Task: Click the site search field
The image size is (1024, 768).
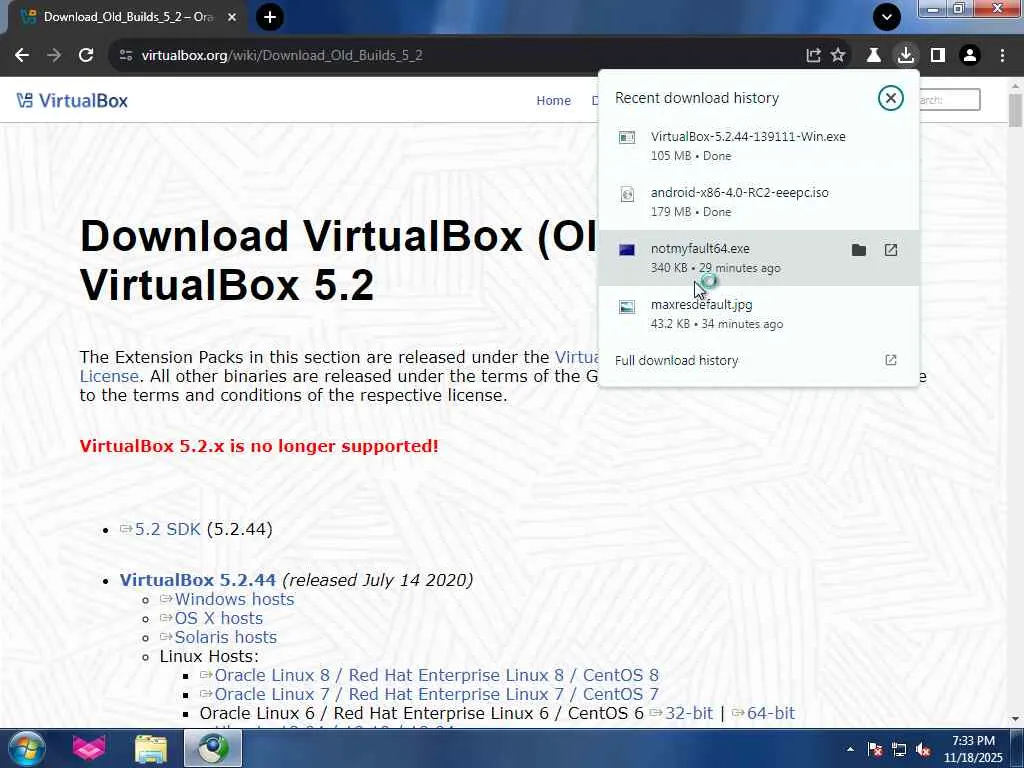Action: click(948, 100)
